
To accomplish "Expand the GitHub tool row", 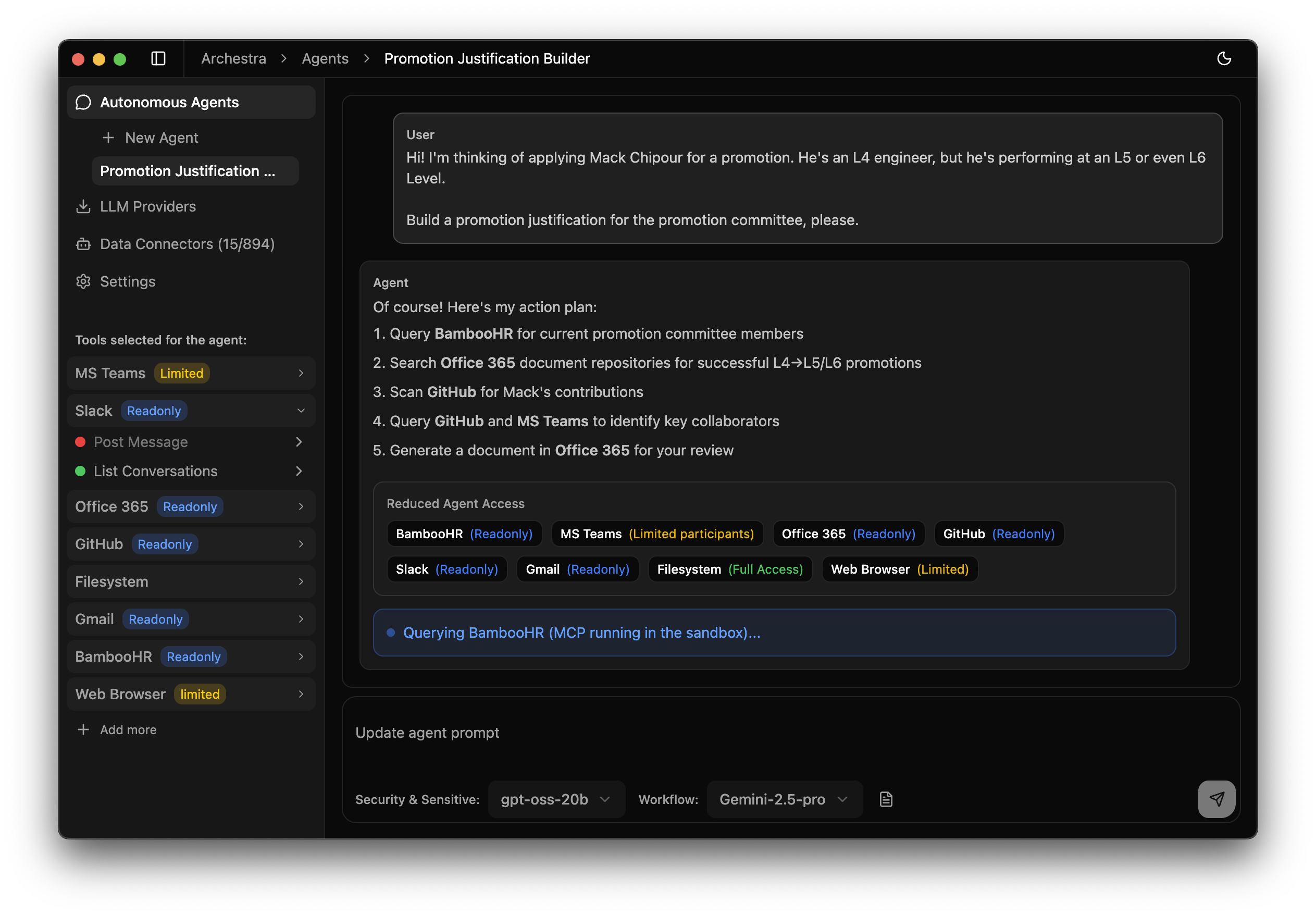I will click(x=191, y=544).
